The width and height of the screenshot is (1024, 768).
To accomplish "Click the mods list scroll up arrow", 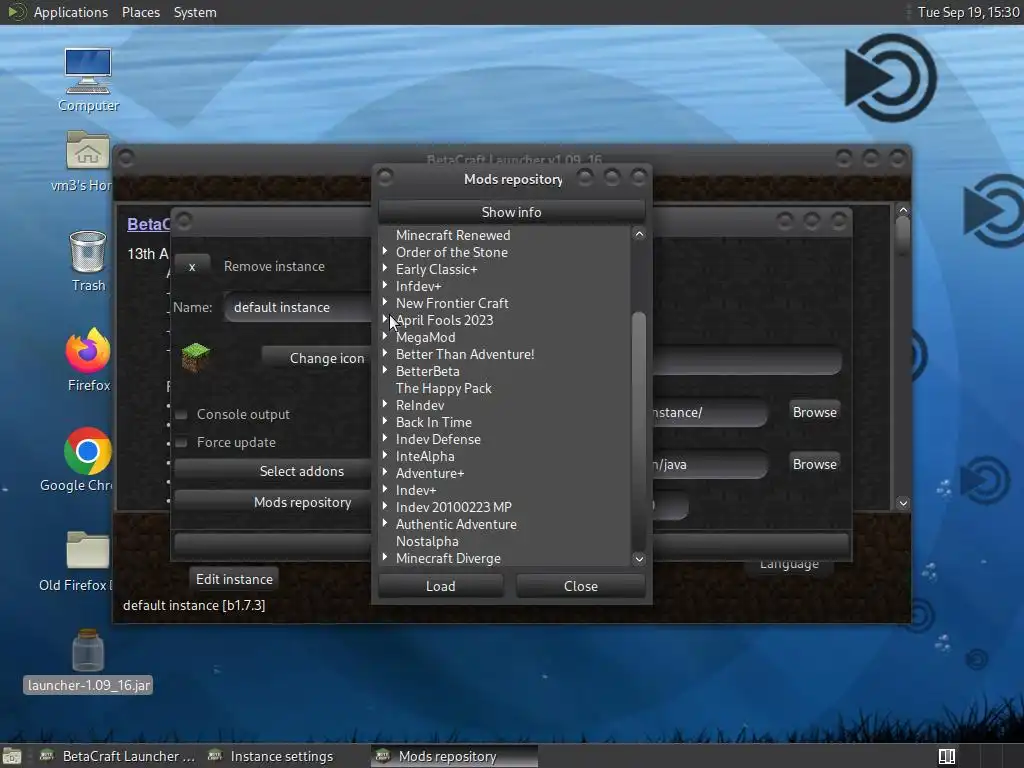I will click(639, 234).
